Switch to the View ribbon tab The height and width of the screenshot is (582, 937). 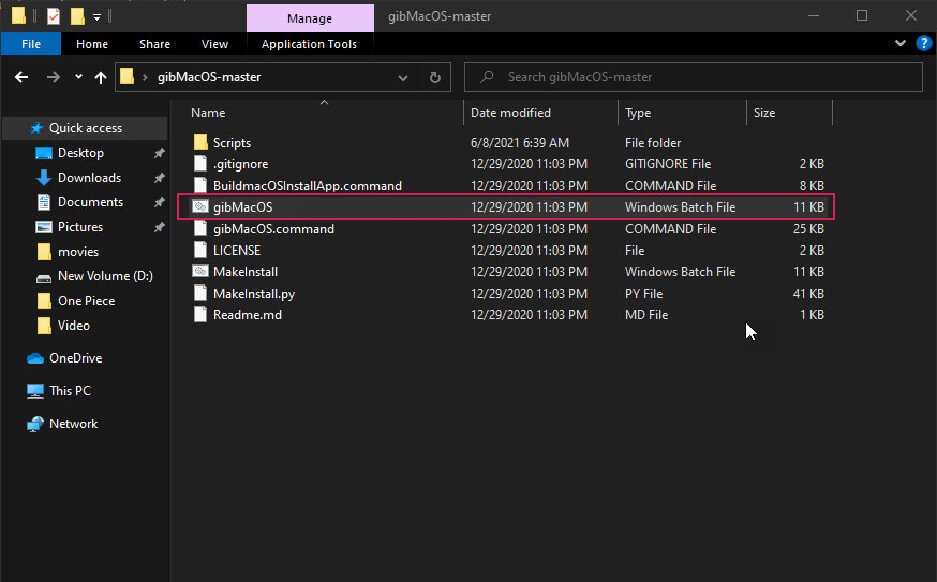coord(215,44)
